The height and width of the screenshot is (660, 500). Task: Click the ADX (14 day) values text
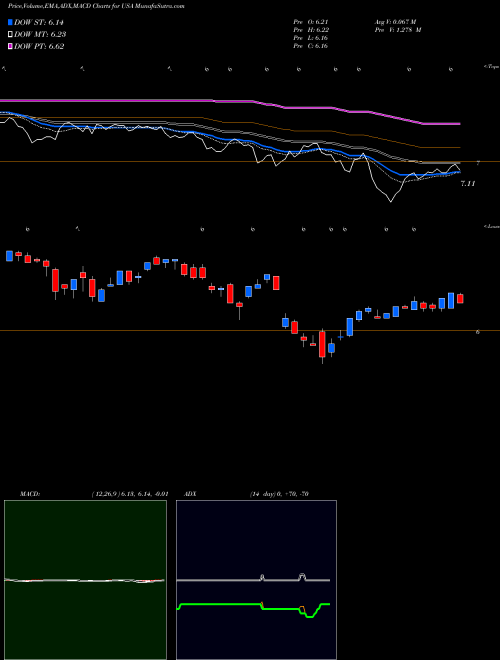coord(278,494)
